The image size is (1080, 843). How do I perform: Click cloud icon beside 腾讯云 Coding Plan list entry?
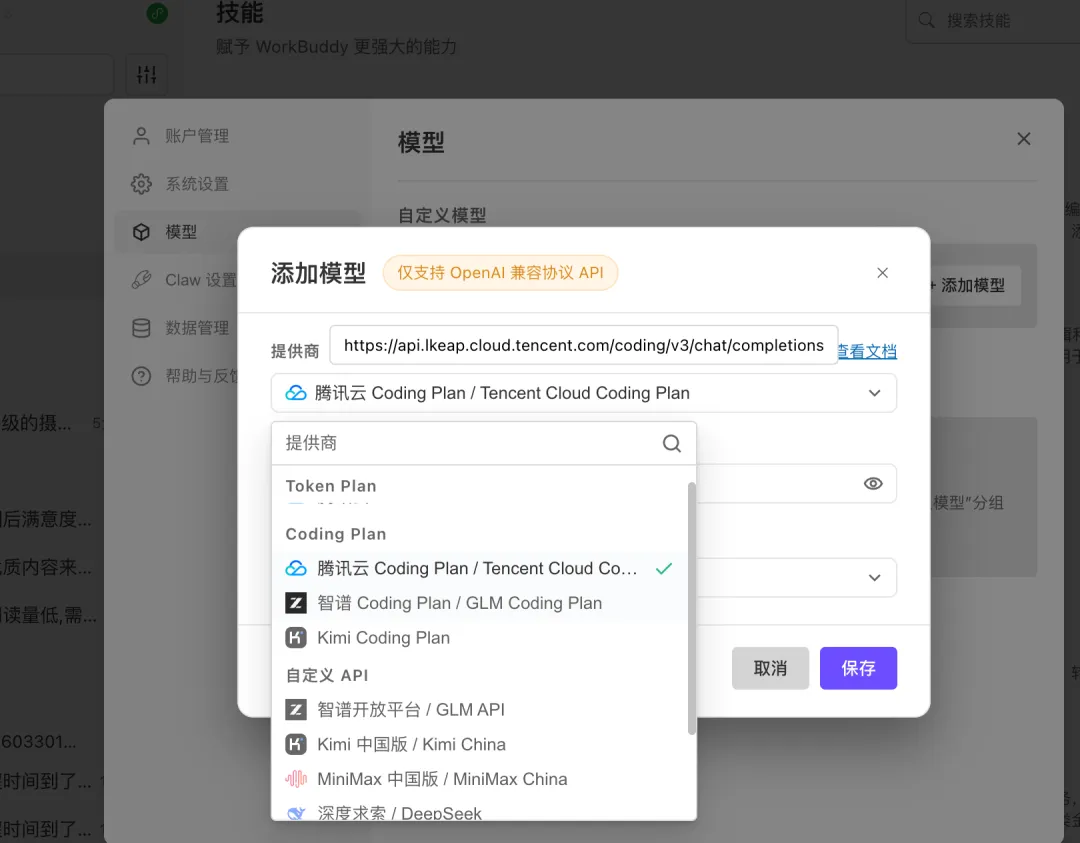[296, 569]
